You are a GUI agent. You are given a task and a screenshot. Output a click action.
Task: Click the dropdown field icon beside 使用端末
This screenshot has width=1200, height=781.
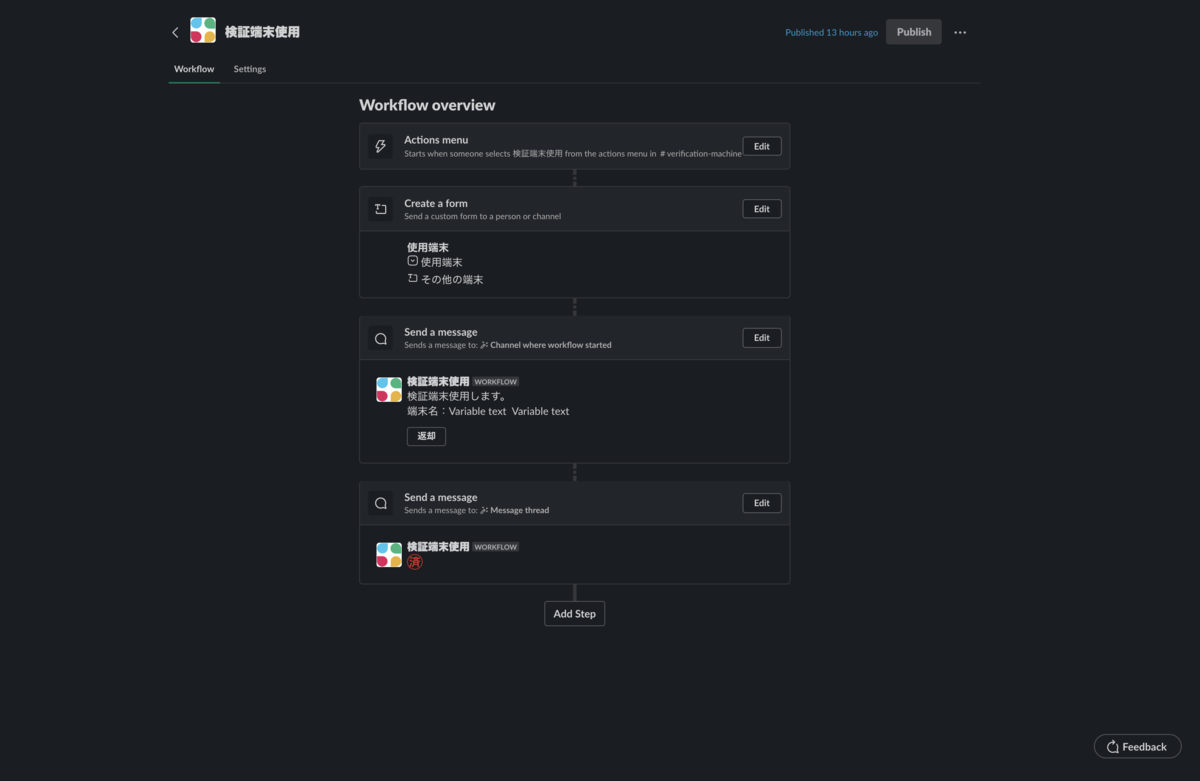(x=412, y=261)
